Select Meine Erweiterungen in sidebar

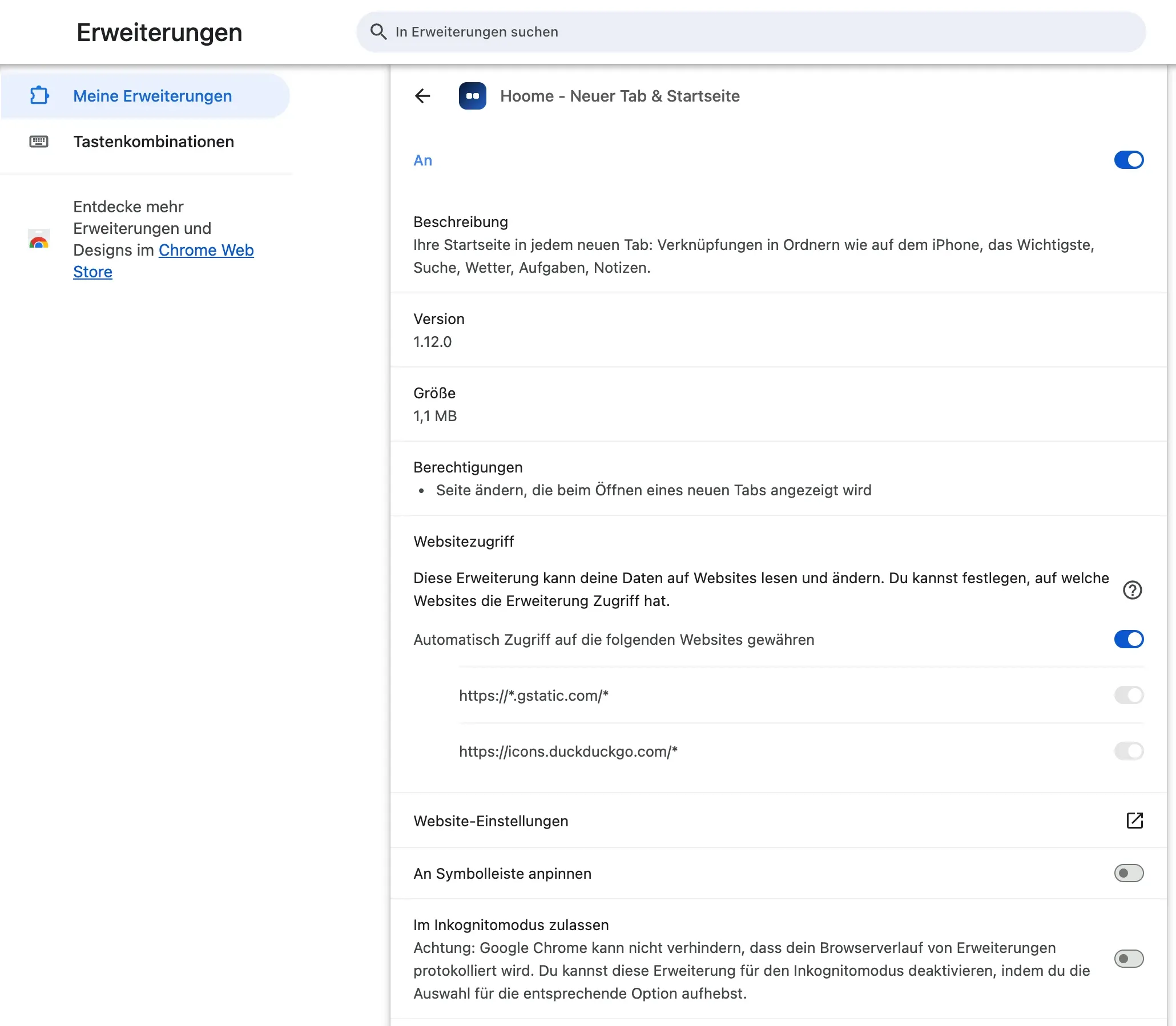(146, 96)
